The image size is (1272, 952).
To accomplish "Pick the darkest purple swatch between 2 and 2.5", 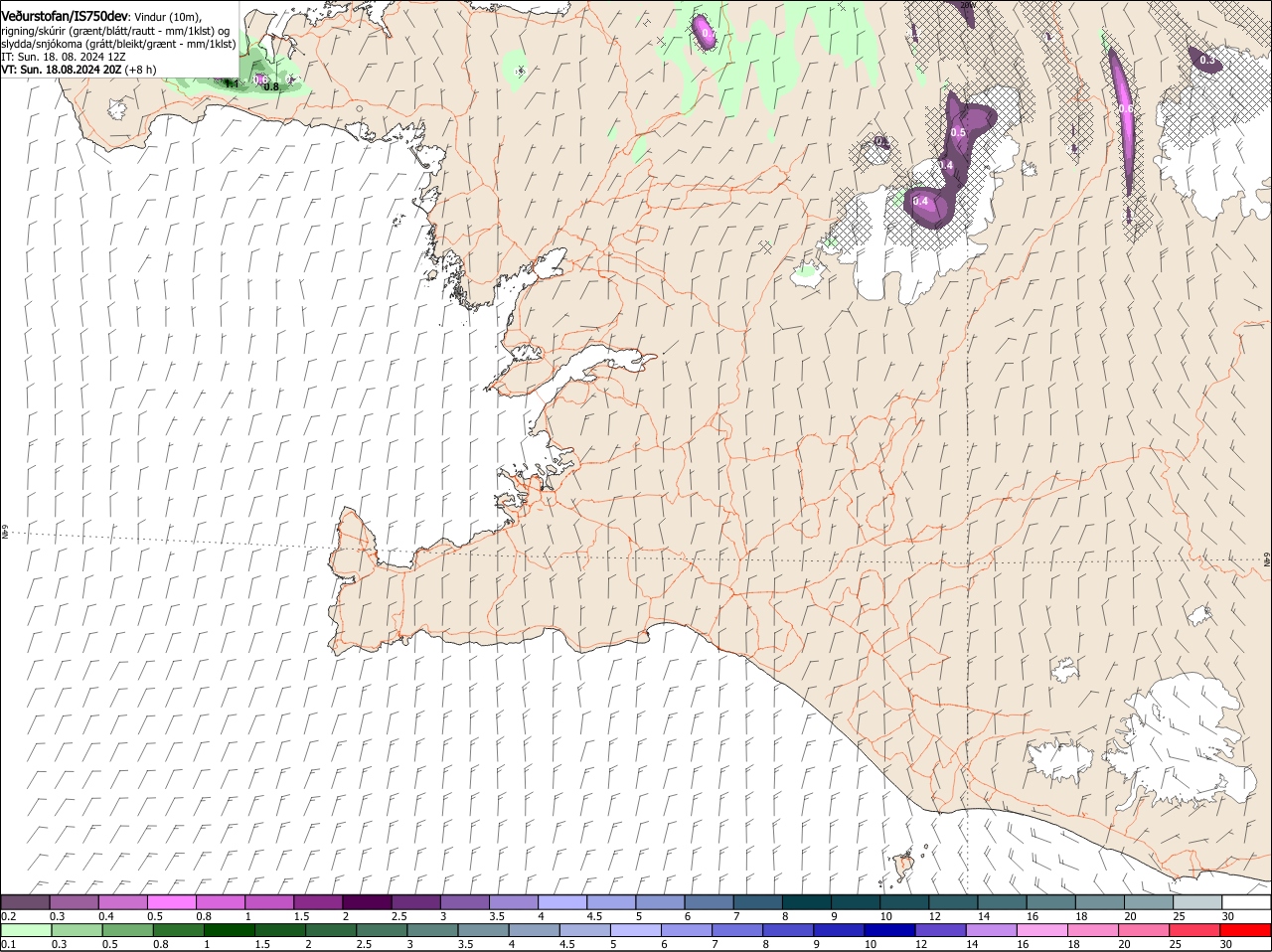I will pyautogui.click(x=367, y=901).
